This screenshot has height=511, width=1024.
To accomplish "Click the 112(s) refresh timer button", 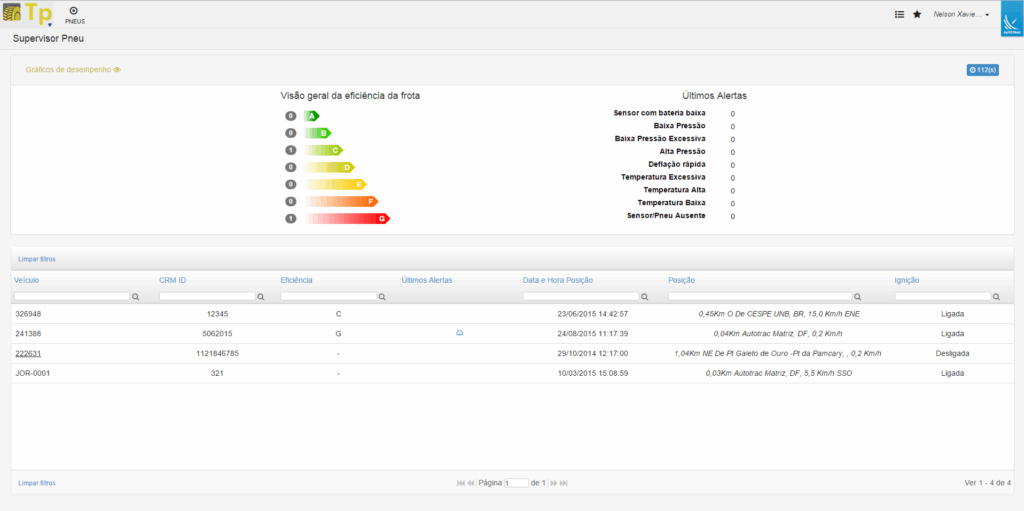I will [982, 70].
